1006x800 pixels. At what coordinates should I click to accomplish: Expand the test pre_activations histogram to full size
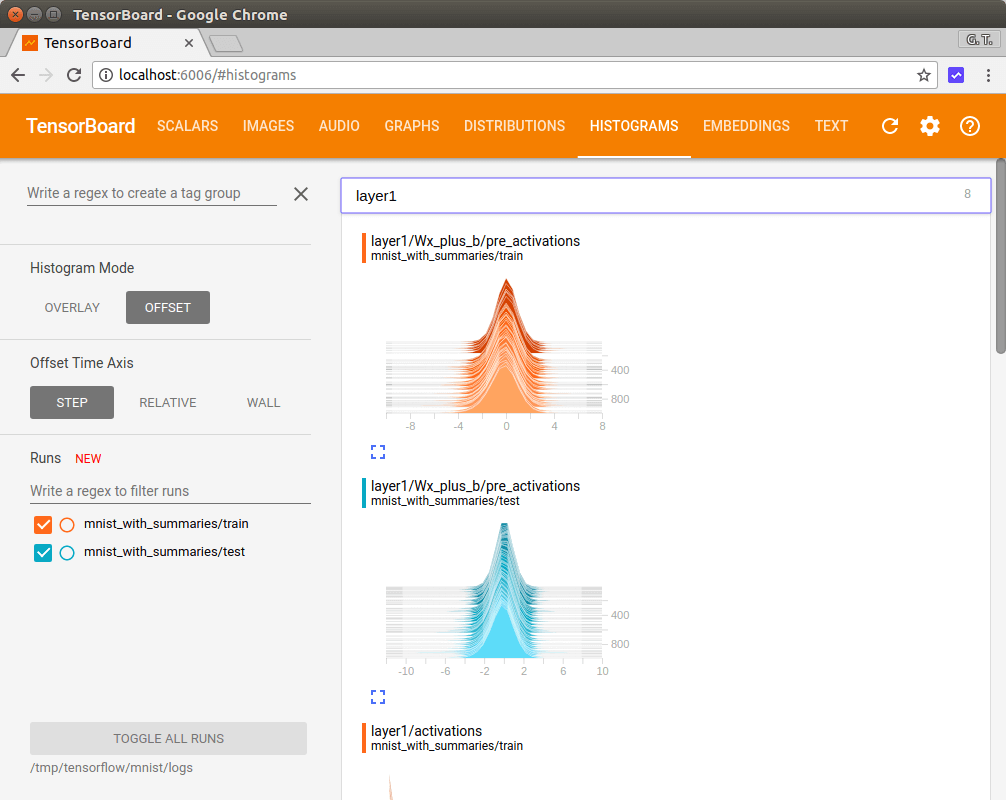378,697
